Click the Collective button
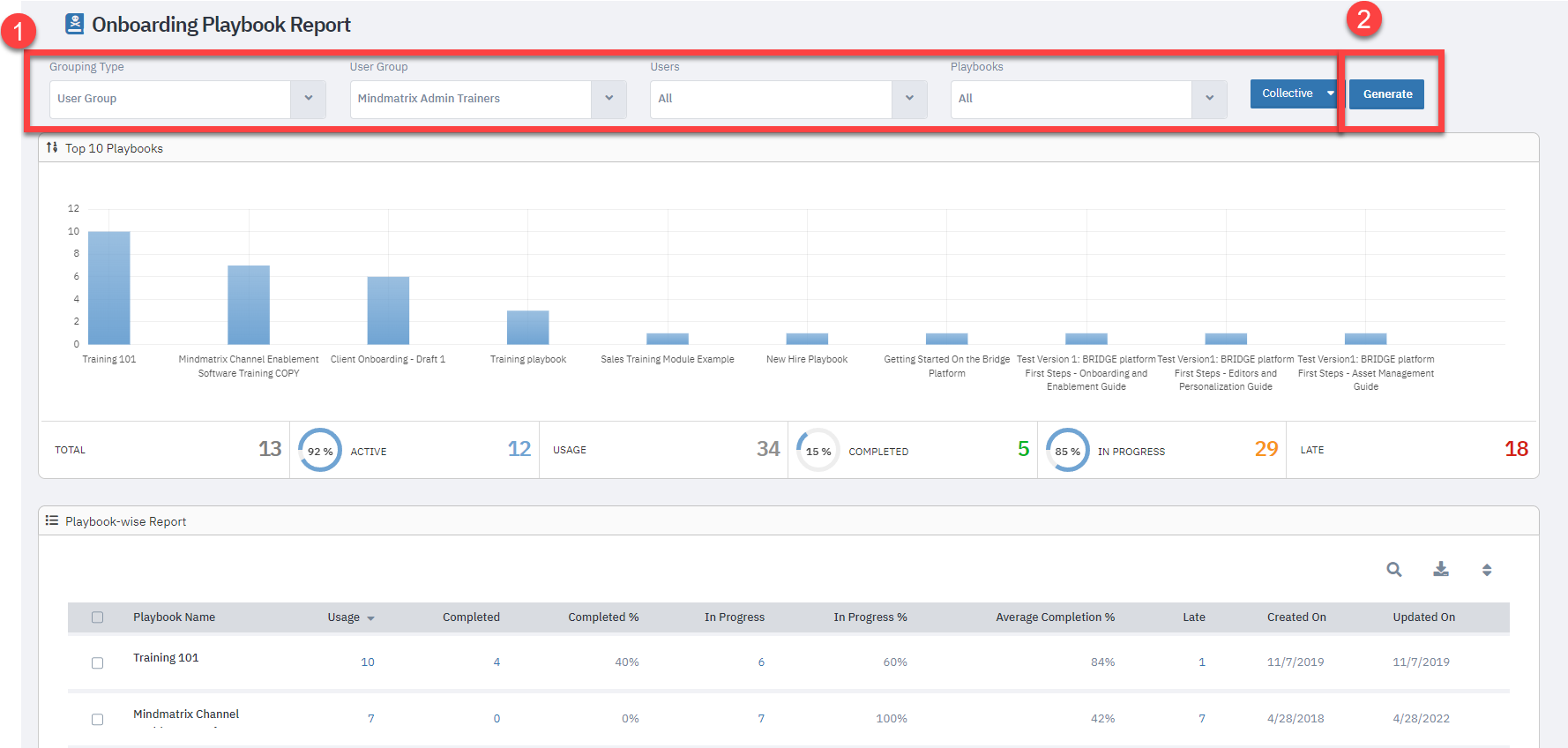 pyautogui.click(x=1287, y=93)
